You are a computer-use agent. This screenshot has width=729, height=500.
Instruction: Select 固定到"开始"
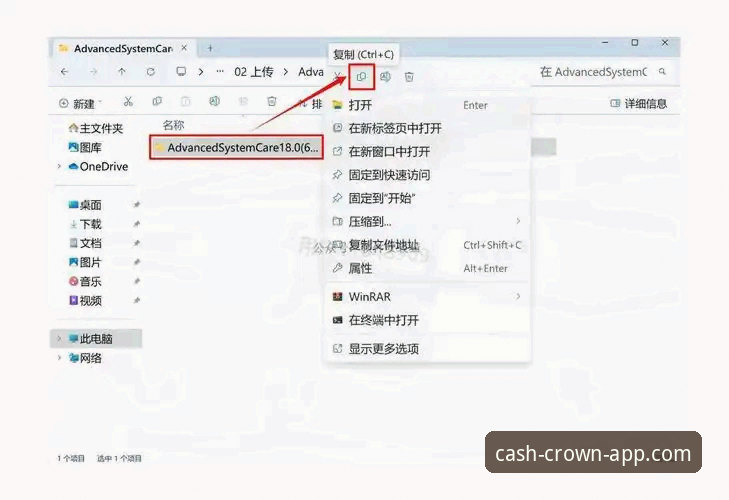(x=427, y=199)
